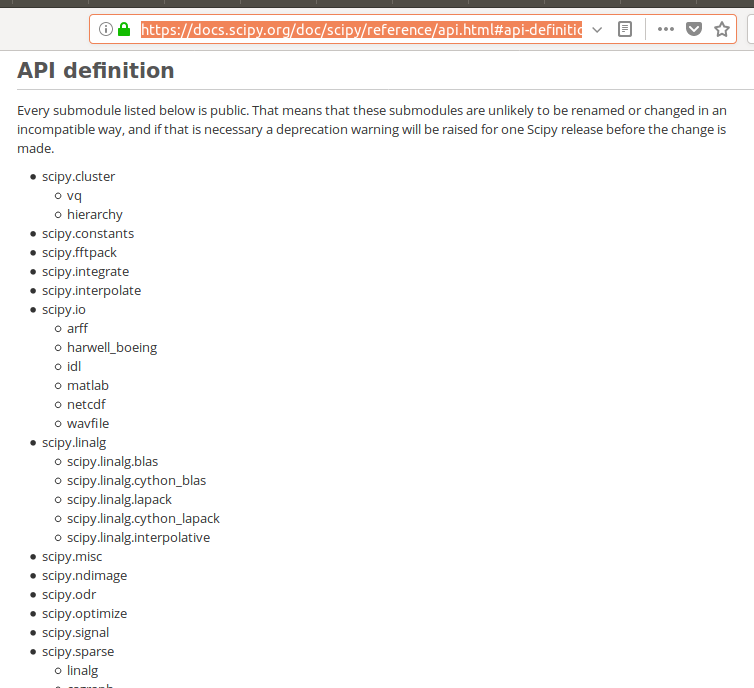The height and width of the screenshot is (688, 754).
Task: Click the 'scipy.odr' list item
Action: pyautogui.click(x=69, y=595)
